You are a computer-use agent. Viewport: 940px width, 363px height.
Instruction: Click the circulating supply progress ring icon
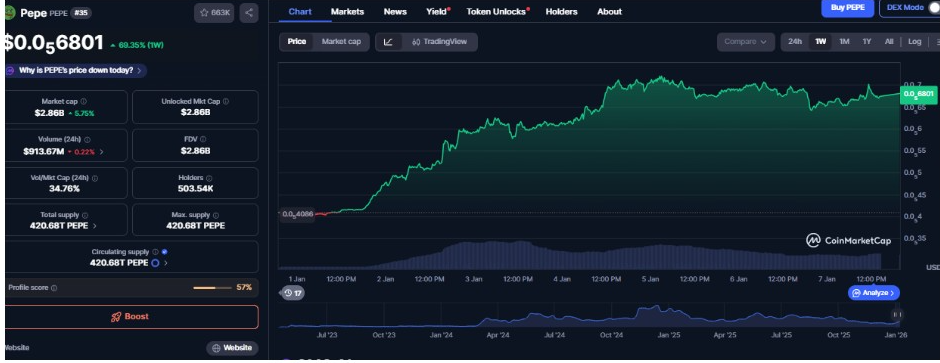click(155, 263)
